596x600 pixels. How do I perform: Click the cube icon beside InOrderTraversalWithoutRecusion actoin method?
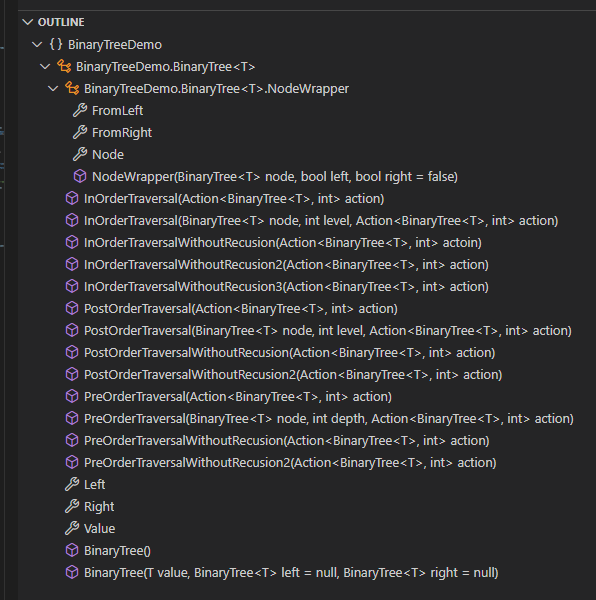coord(72,243)
